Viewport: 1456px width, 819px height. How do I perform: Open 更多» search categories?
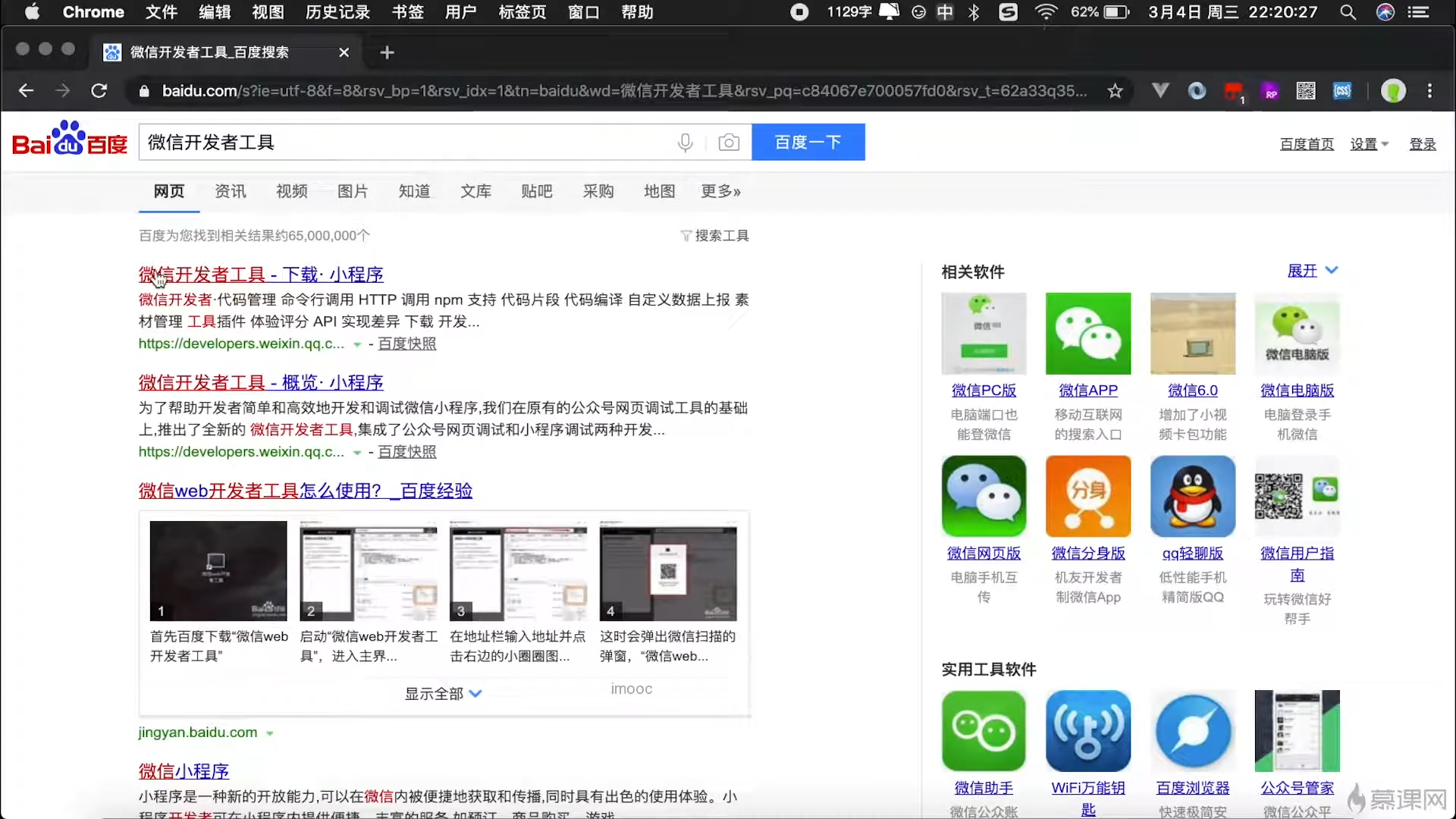[721, 191]
